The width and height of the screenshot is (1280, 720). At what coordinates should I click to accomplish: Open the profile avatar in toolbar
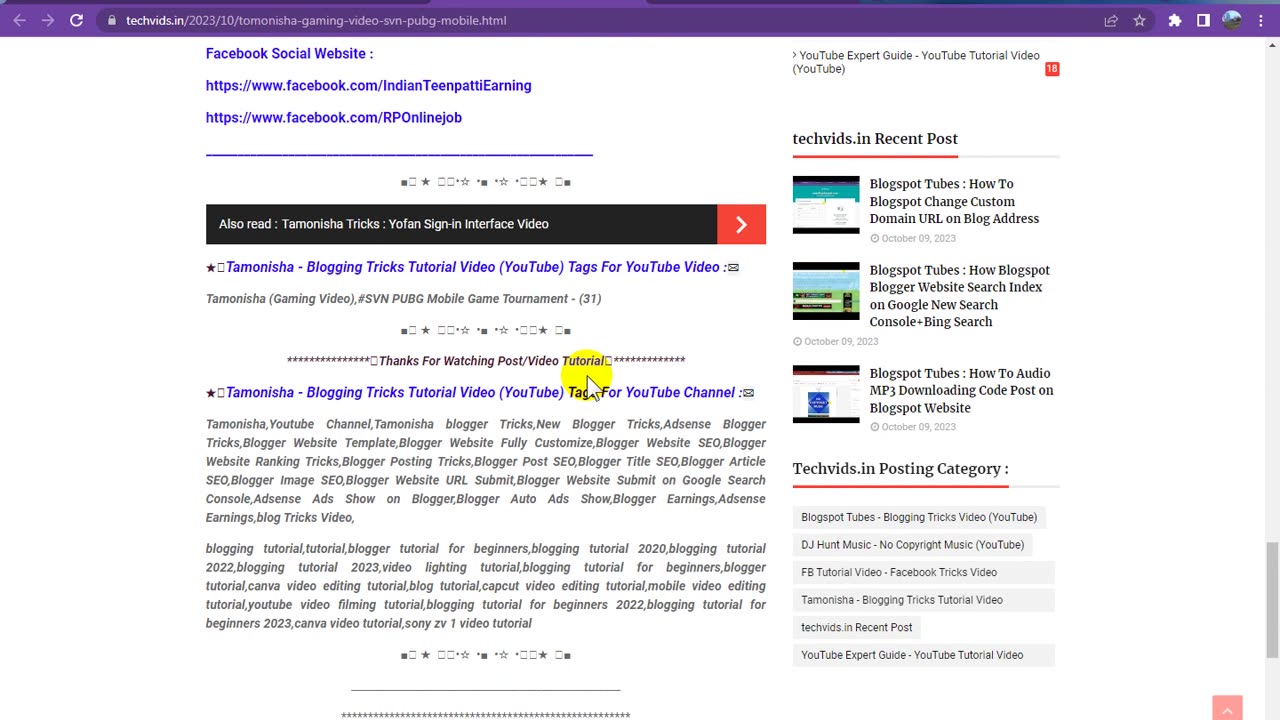coord(1232,20)
